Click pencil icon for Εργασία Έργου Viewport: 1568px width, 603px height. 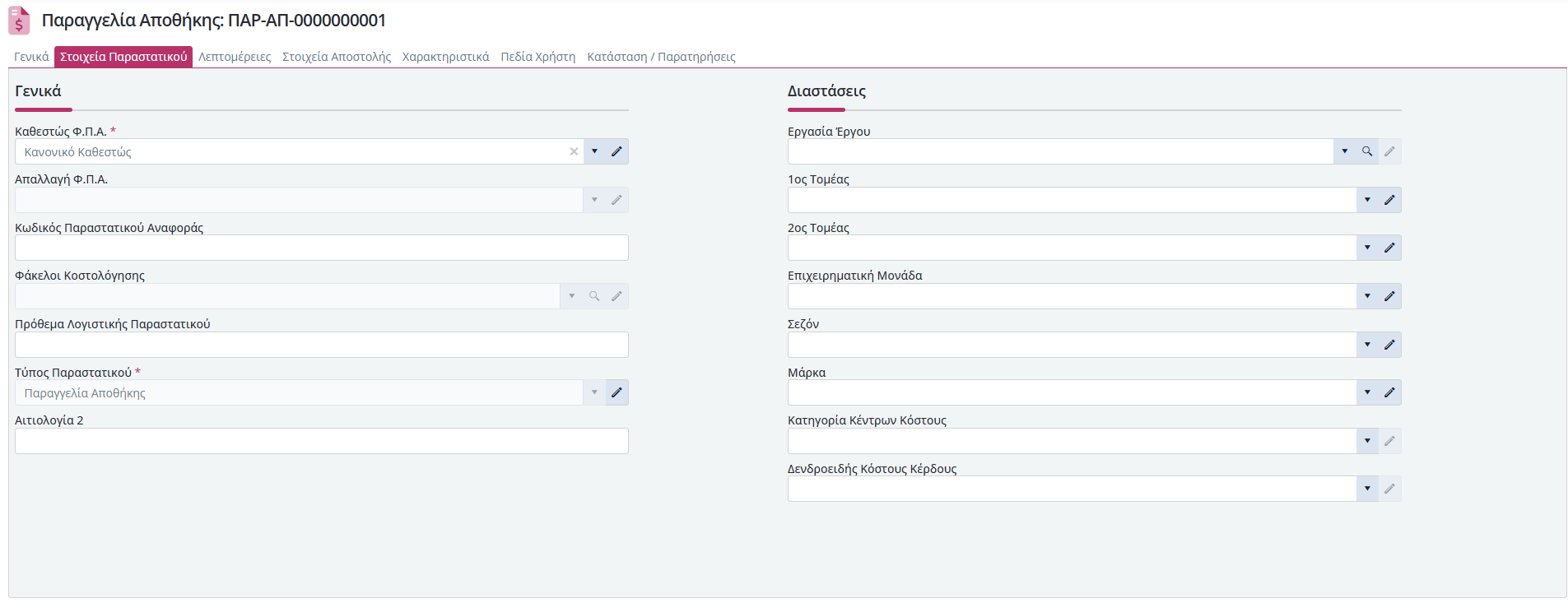coord(1389,151)
